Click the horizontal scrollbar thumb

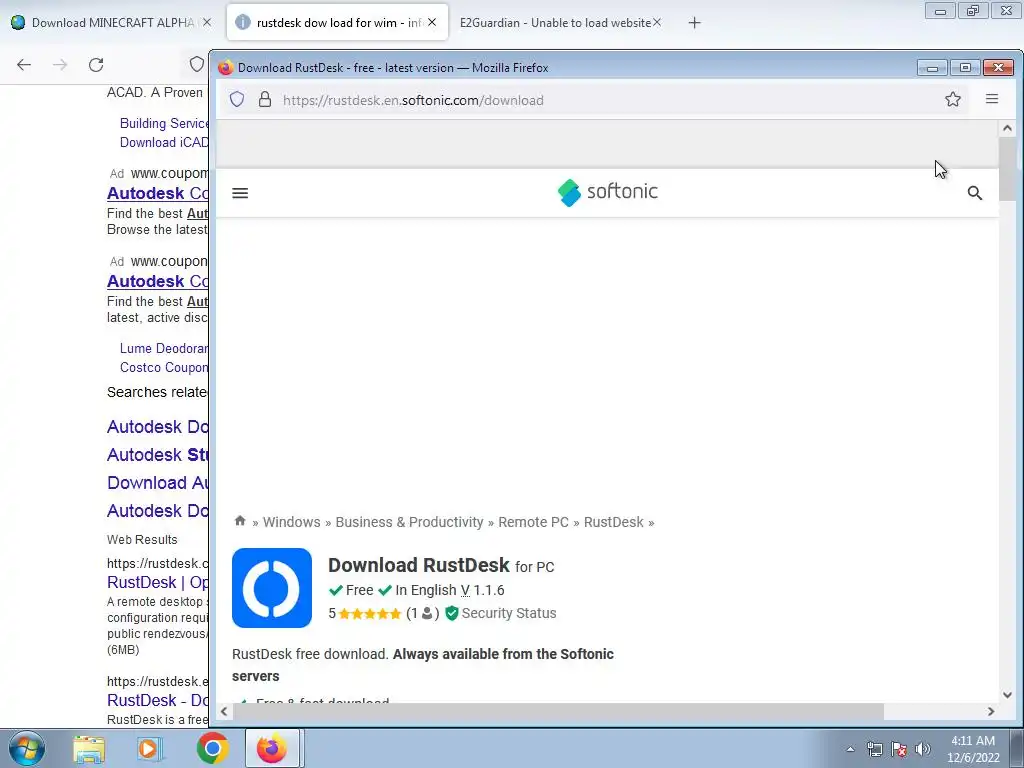pos(558,711)
